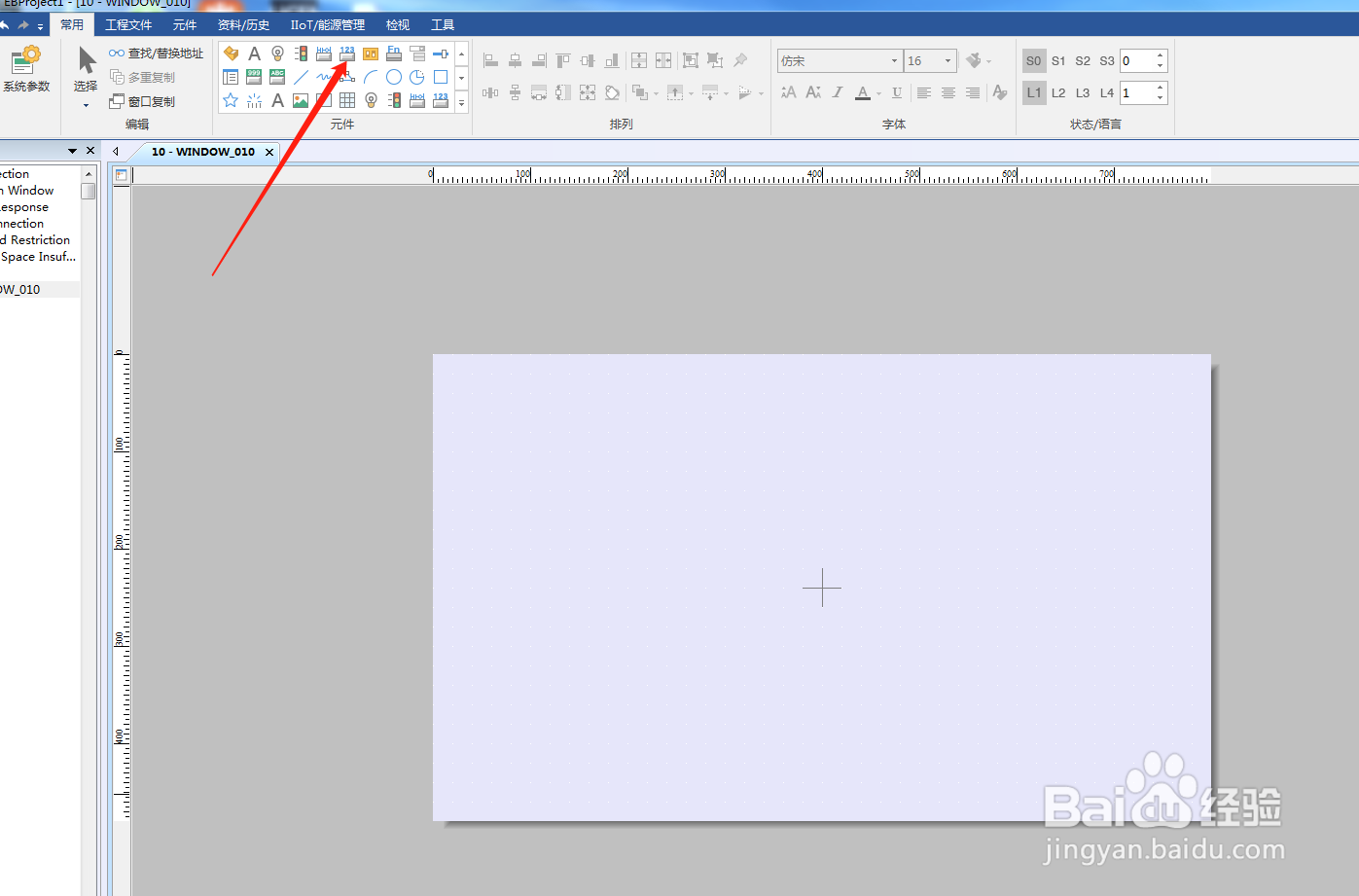Open the IIoT/能源管理 ribbon tab
1359x896 pixels.
[328, 25]
